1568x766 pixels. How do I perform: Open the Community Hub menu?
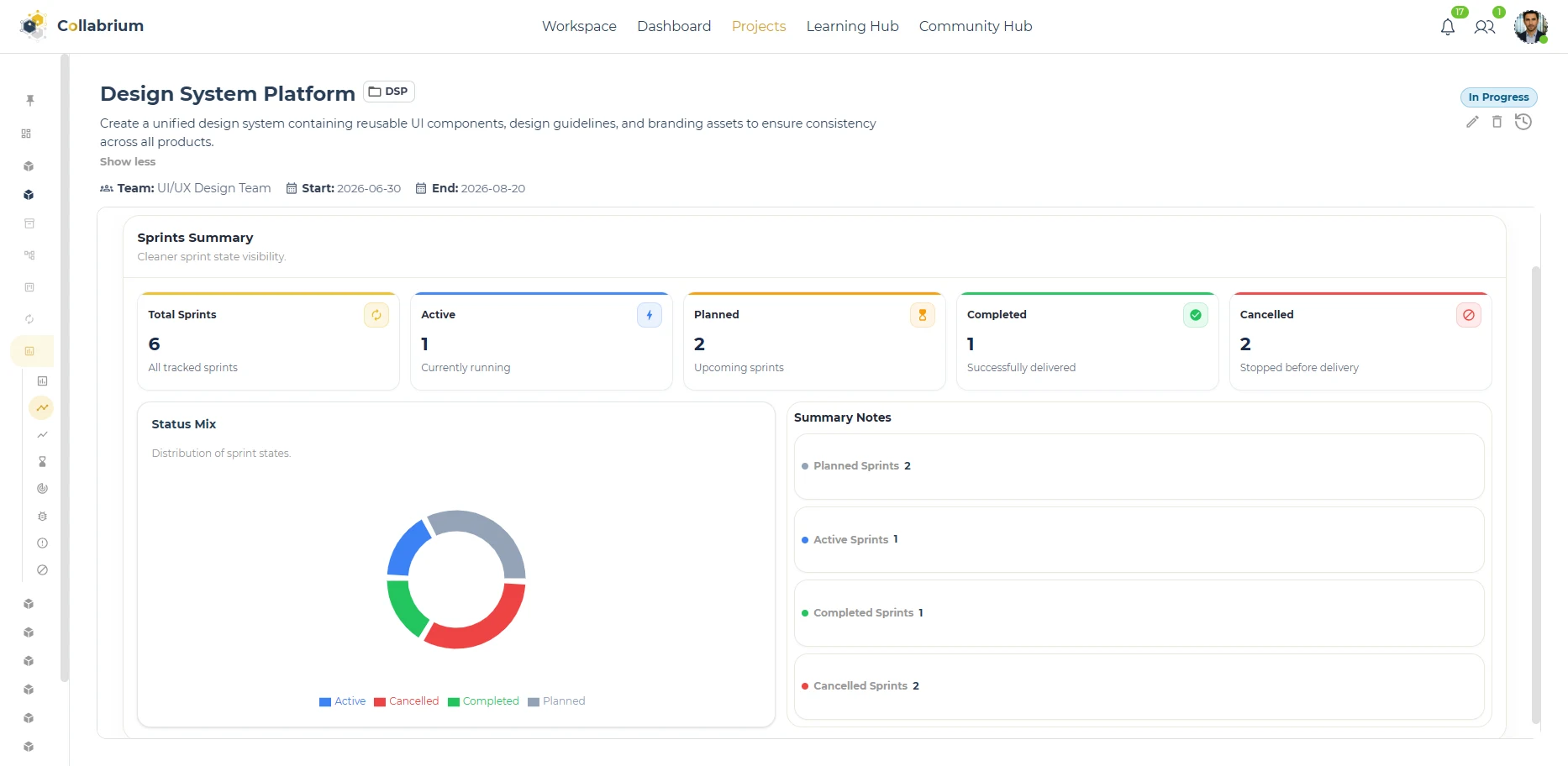976,26
